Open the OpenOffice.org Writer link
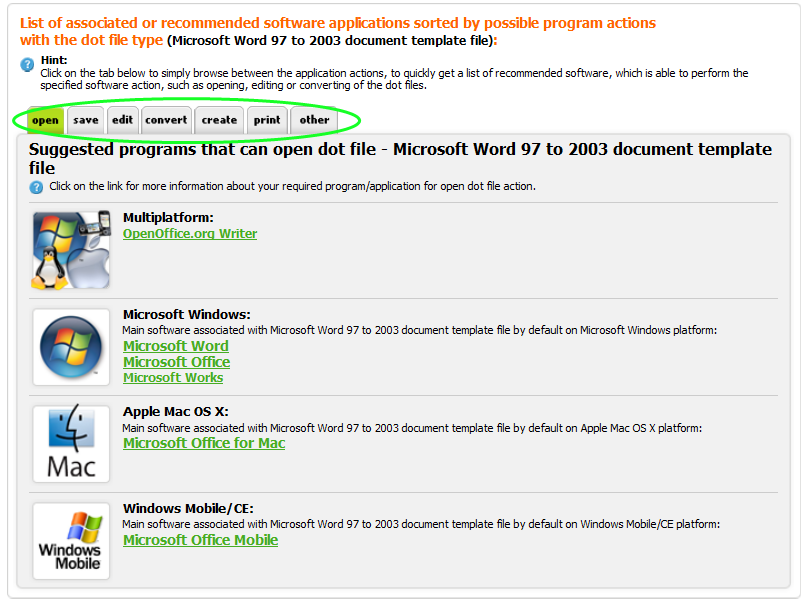Screen dimensions: 805x601 tap(190, 234)
